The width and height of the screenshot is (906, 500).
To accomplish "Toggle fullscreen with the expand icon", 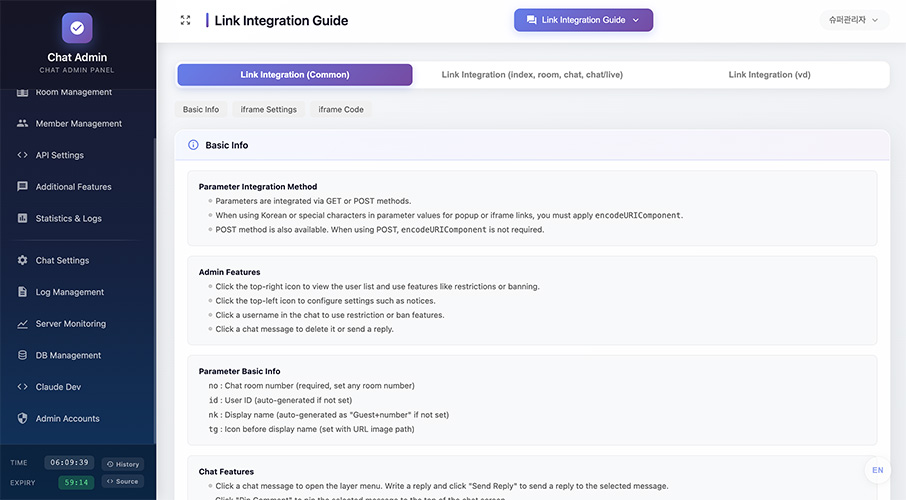I will [185, 20].
